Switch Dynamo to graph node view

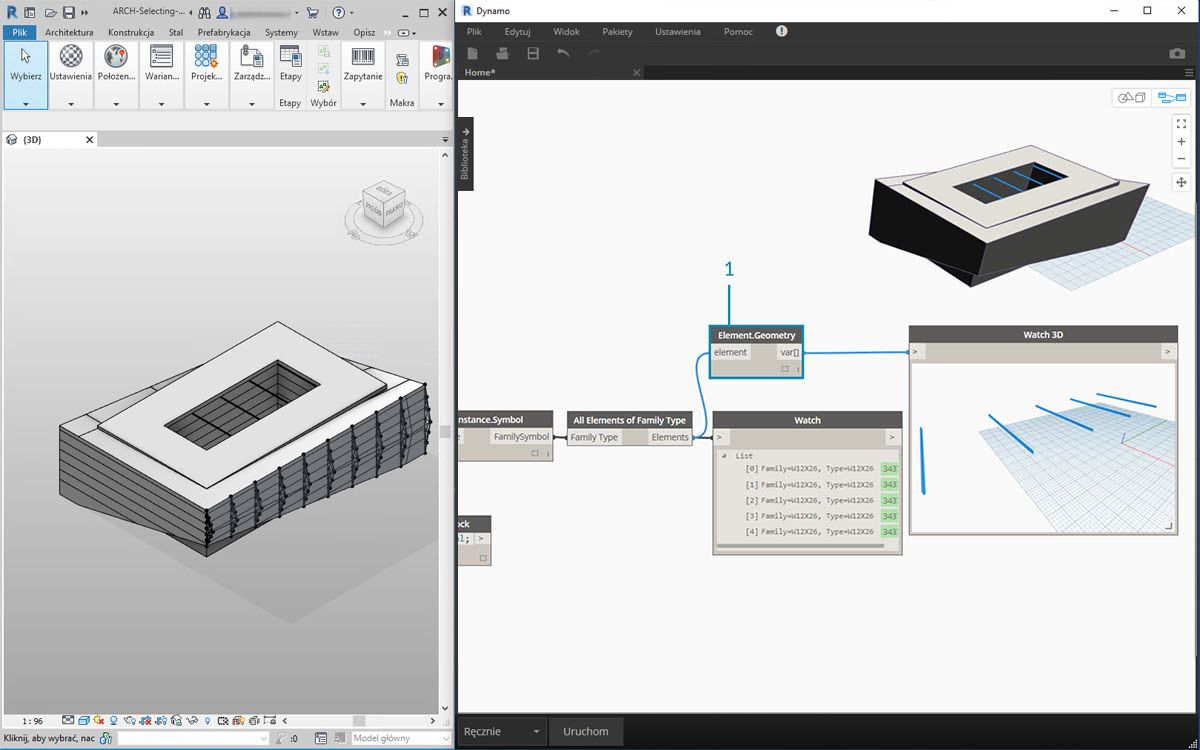click(x=1170, y=97)
